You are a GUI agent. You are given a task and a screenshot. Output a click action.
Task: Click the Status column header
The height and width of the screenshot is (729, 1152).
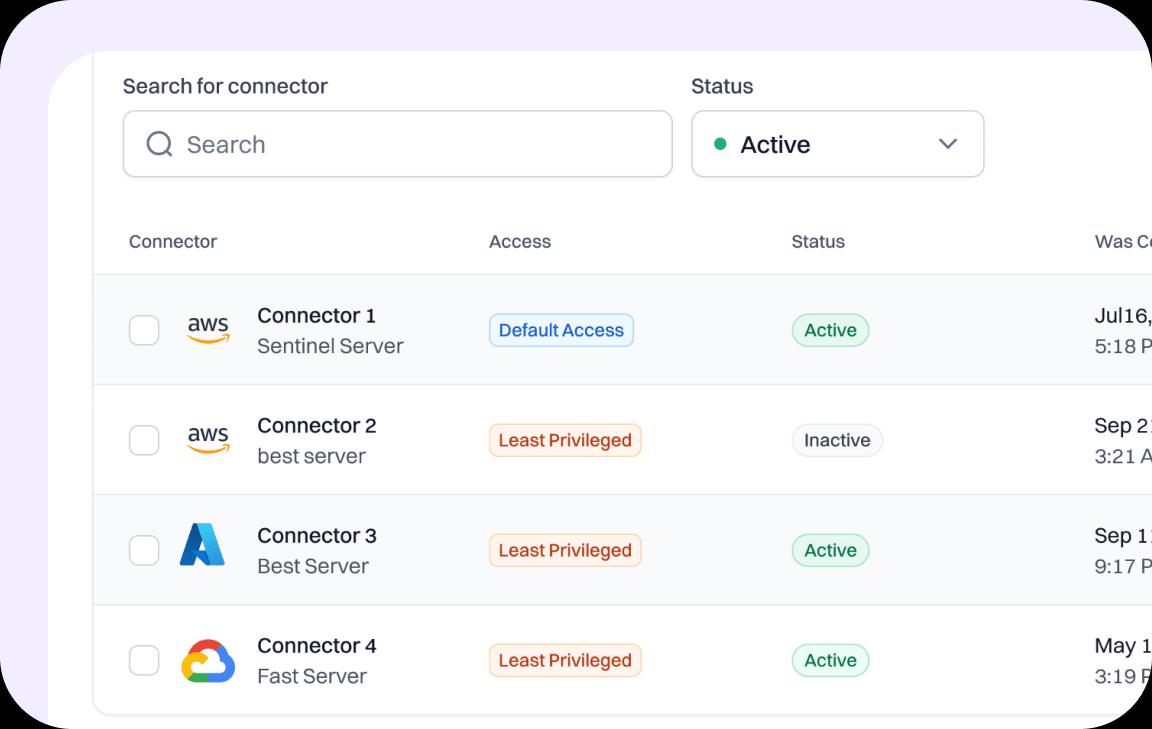pyautogui.click(x=817, y=241)
